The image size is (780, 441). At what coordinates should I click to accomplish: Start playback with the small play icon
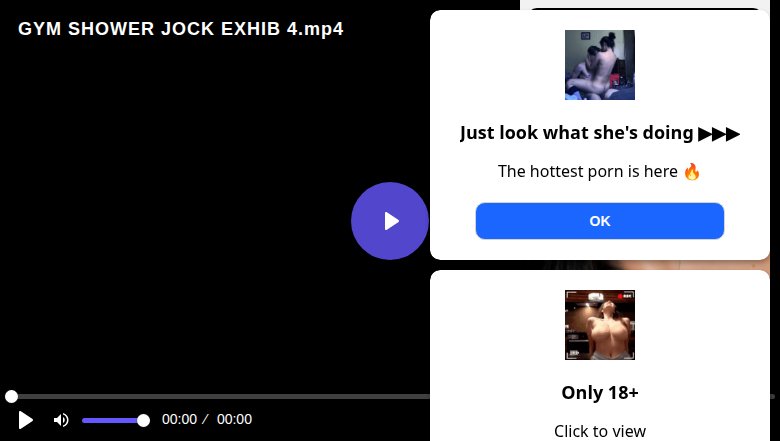point(25,420)
